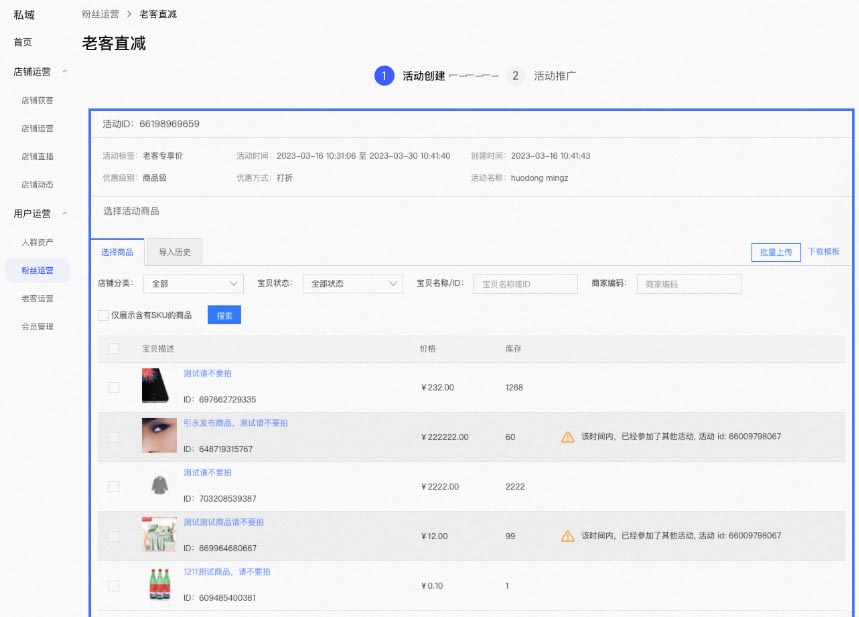Check the checkbox for product ID 697662729335
Viewport: 859px width, 617px height.
click(114, 387)
